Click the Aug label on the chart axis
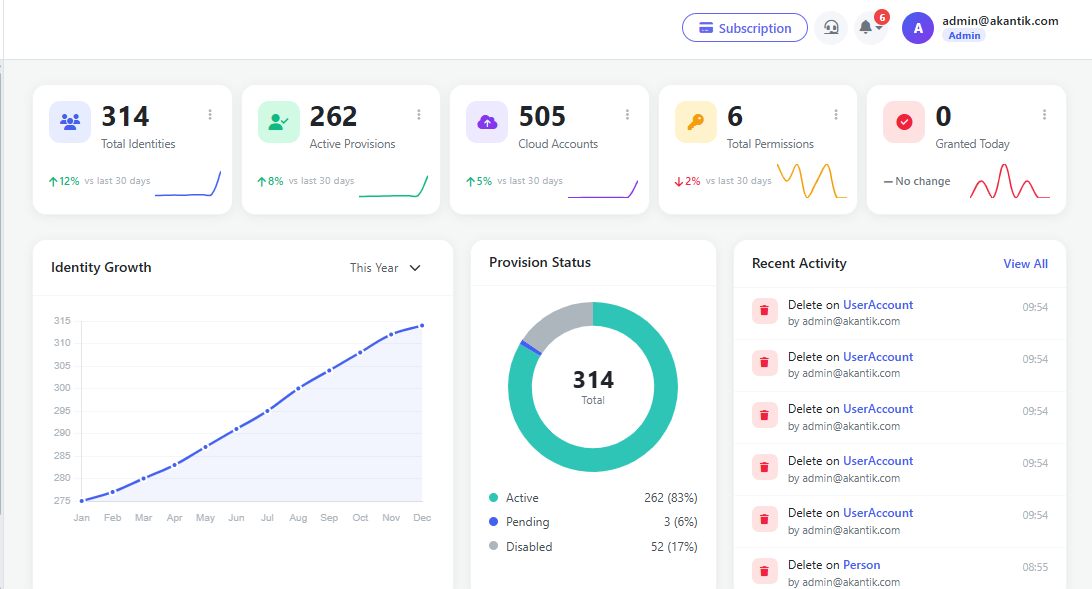The height and width of the screenshot is (589, 1092). click(298, 518)
